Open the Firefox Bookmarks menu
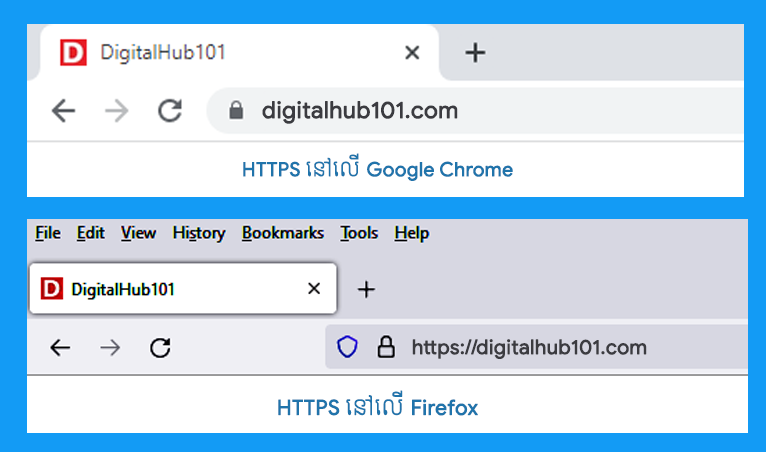This screenshot has height=452, width=766. 283,233
